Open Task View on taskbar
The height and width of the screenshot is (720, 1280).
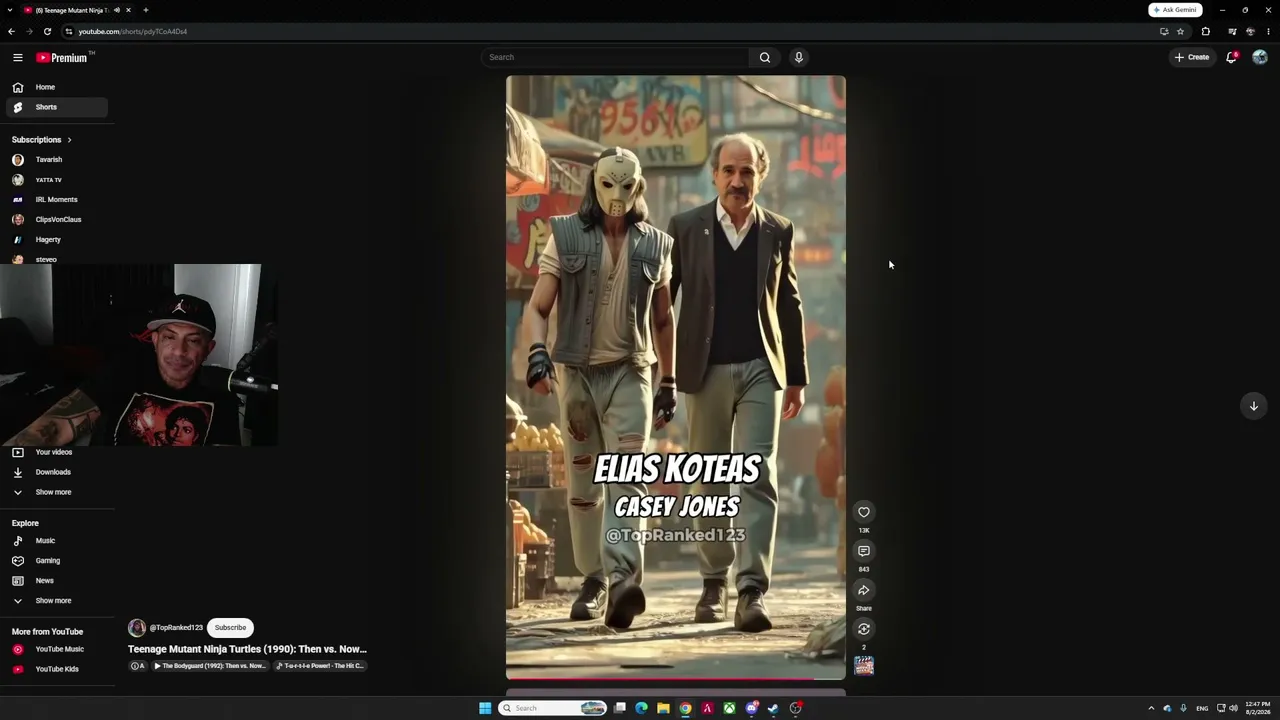[620, 708]
